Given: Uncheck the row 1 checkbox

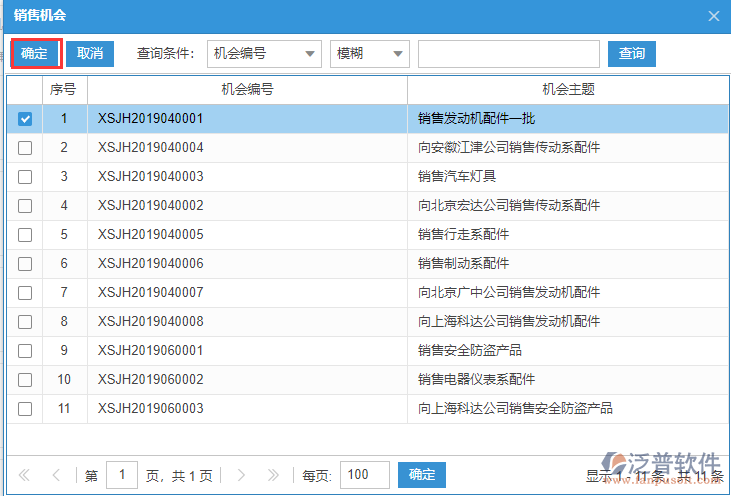Looking at the screenshot, I should coord(25,119).
